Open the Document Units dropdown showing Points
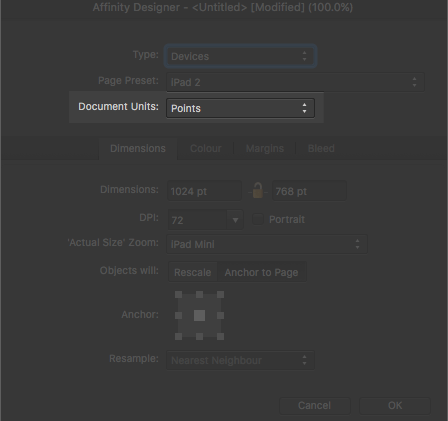 (240, 108)
